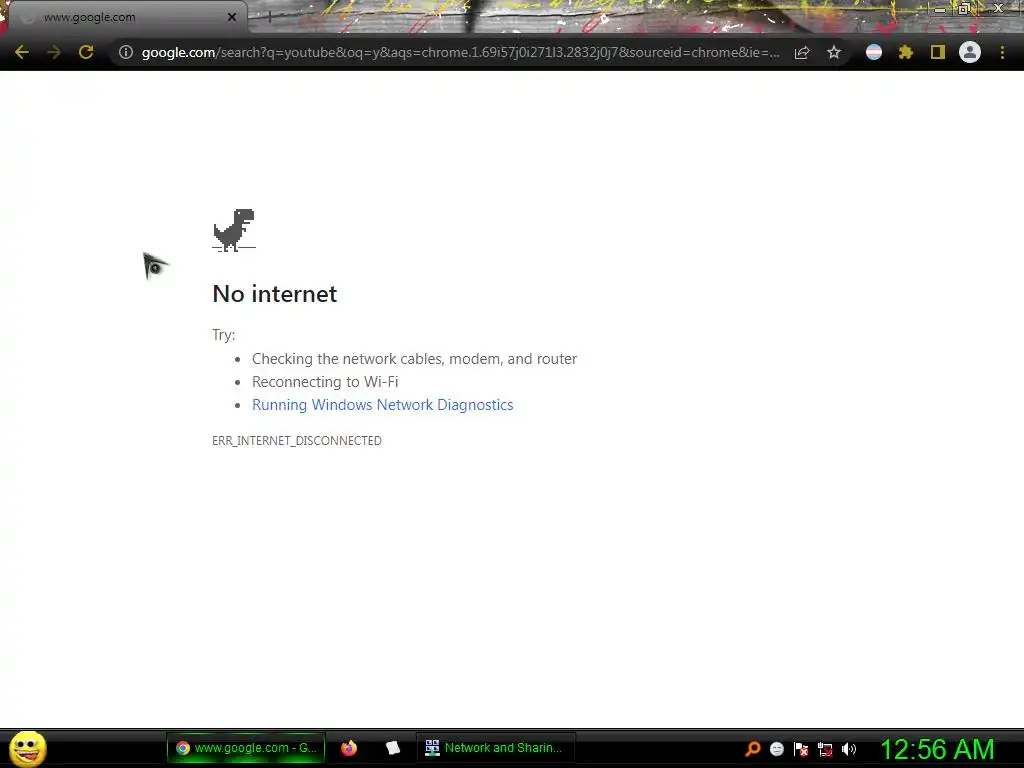
Task: Open the volume speaker tray icon
Action: (848, 749)
